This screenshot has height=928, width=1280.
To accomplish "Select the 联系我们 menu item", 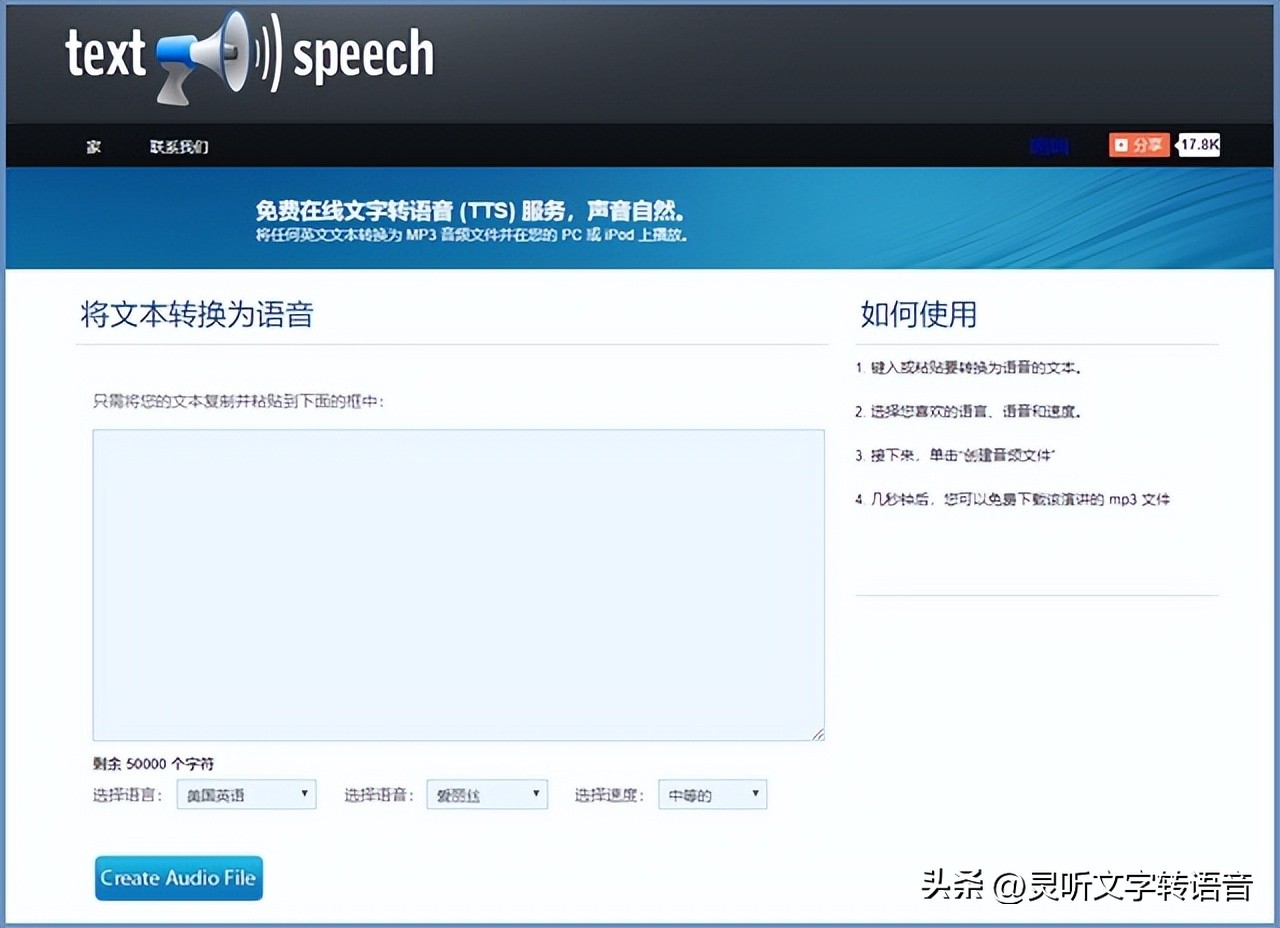I will click(178, 147).
